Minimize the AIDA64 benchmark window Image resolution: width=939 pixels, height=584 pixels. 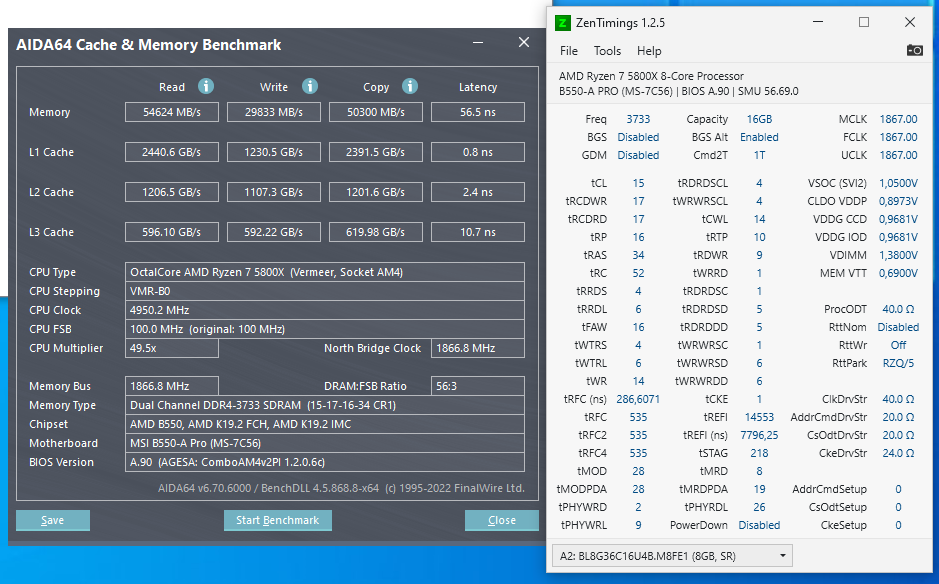point(478,43)
